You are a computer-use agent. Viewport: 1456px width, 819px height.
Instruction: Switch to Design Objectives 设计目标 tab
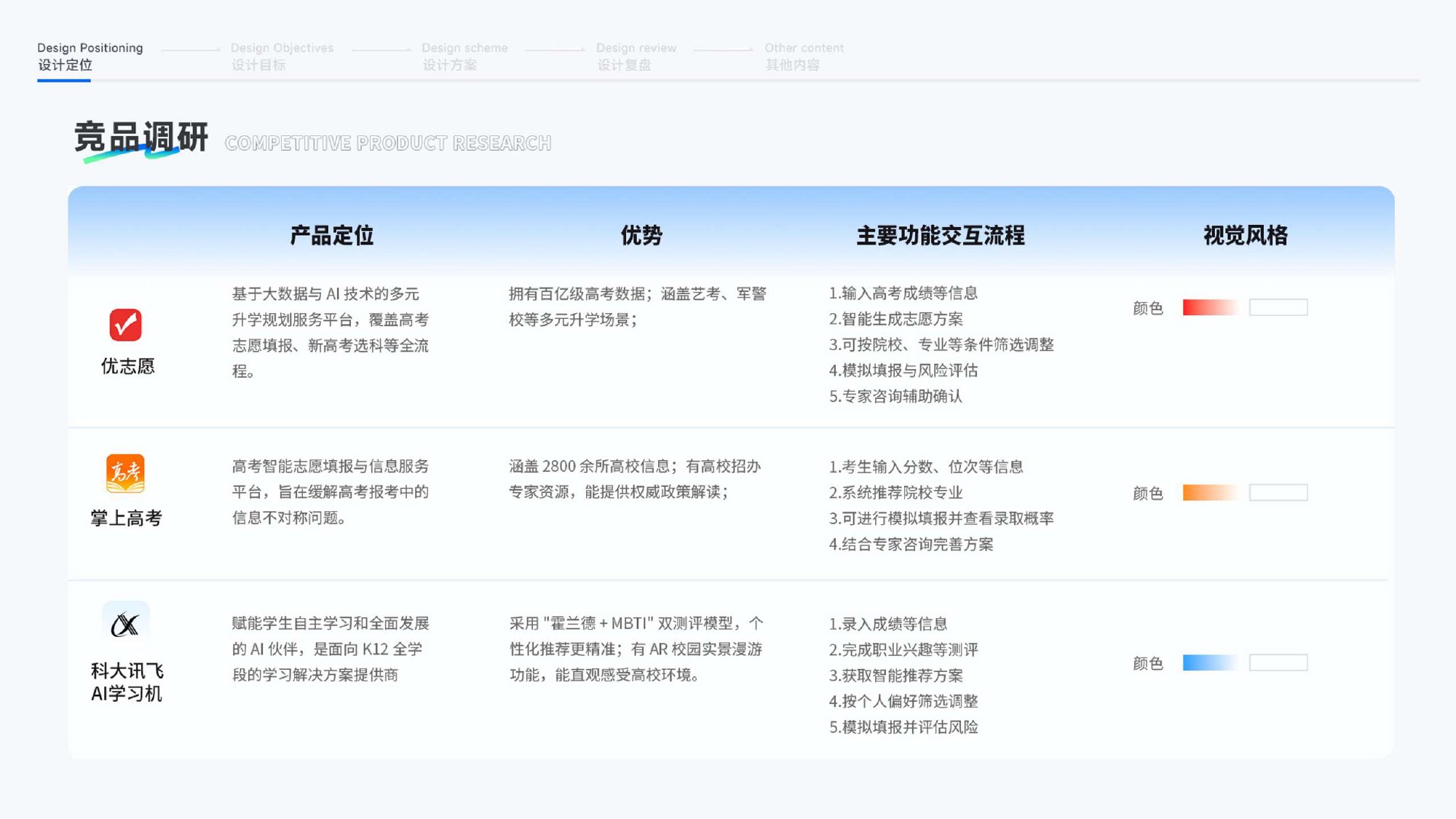282,56
